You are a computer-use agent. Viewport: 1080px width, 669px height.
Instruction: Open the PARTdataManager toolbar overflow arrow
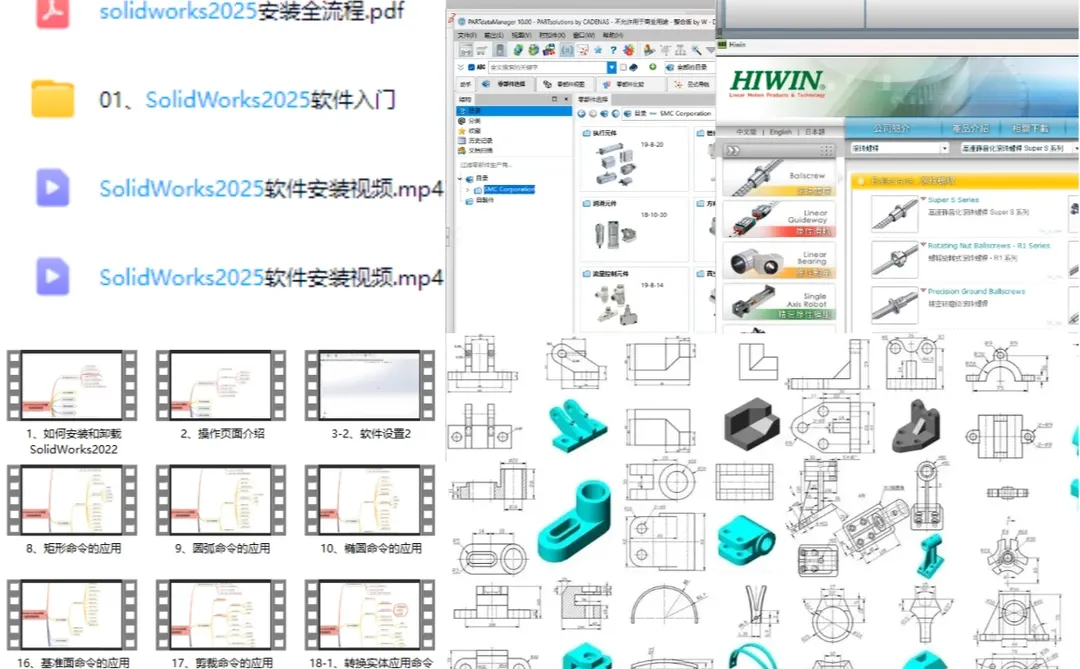pyautogui.click(x=710, y=50)
